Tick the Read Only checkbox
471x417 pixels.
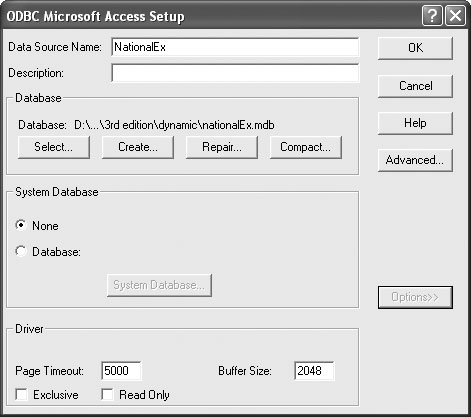point(107,395)
